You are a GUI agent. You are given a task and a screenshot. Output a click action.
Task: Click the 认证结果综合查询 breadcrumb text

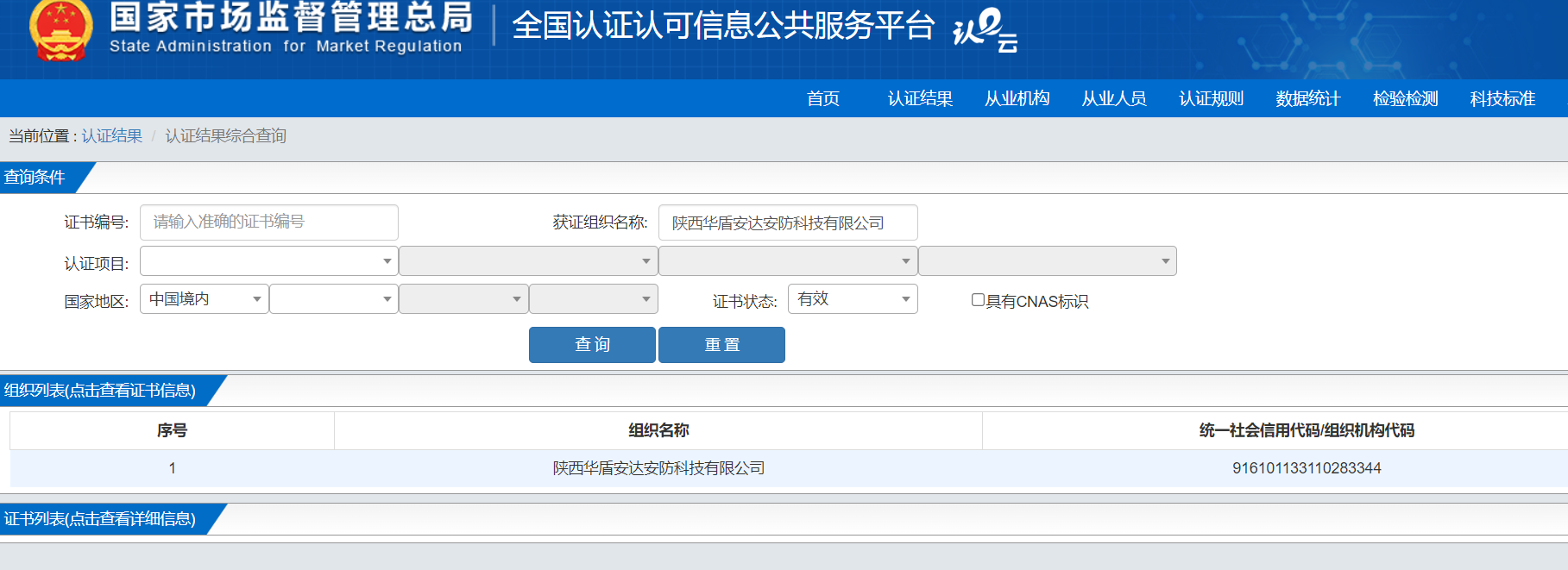[225, 136]
